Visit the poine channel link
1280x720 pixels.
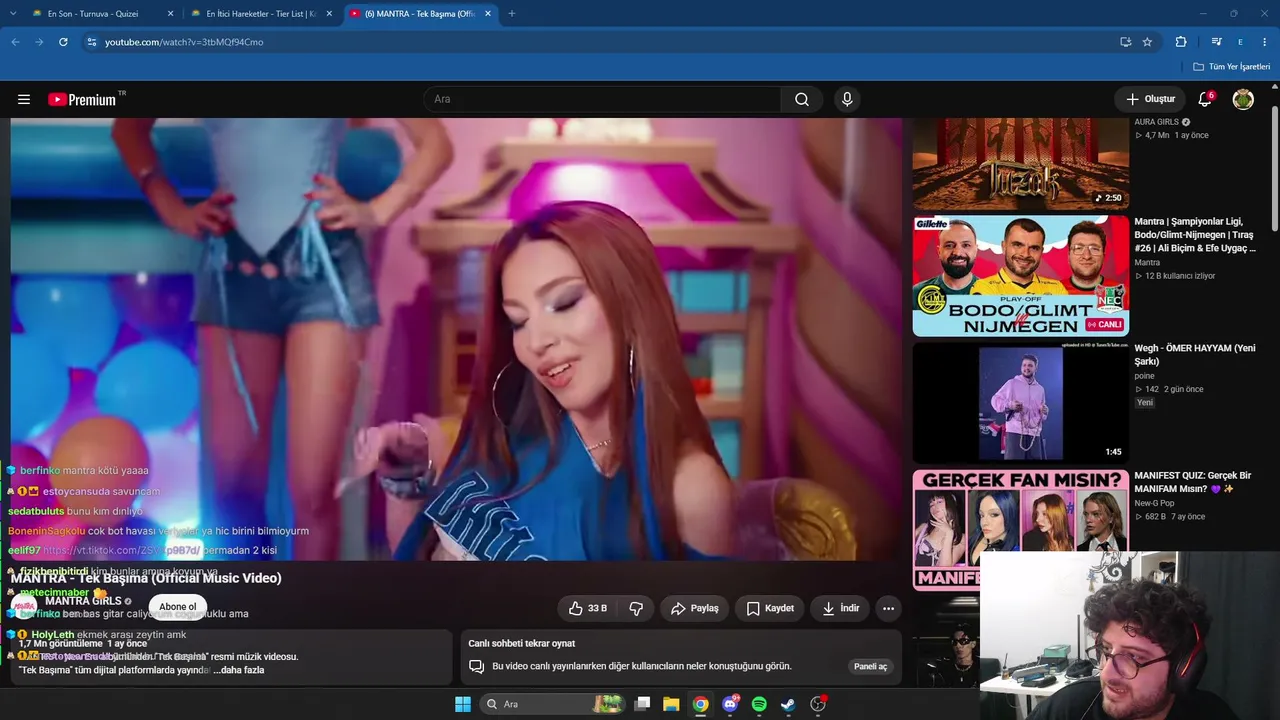(x=1144, y=376)
